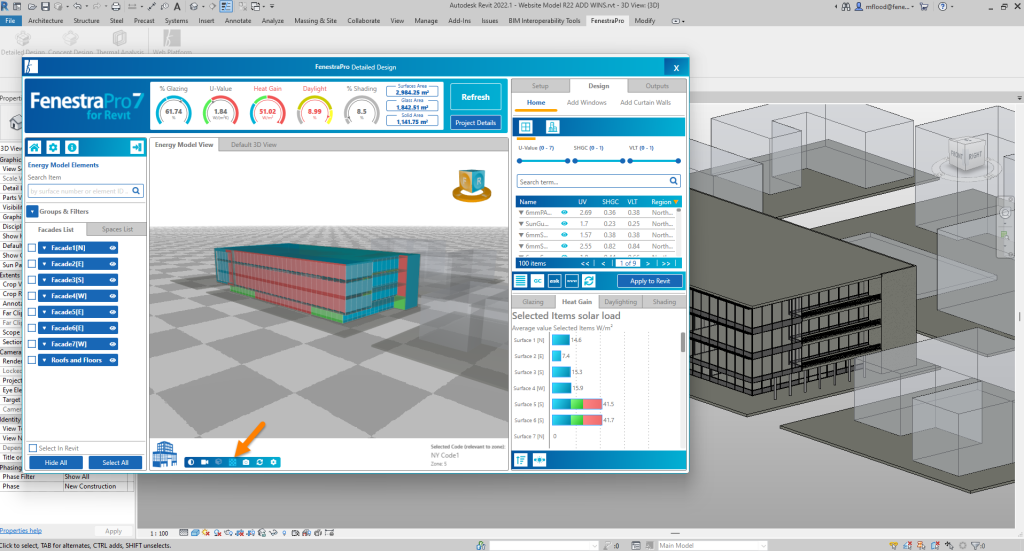Open Project Details
This screenshot has height=551, width=1024.
(x=475, y=123)
